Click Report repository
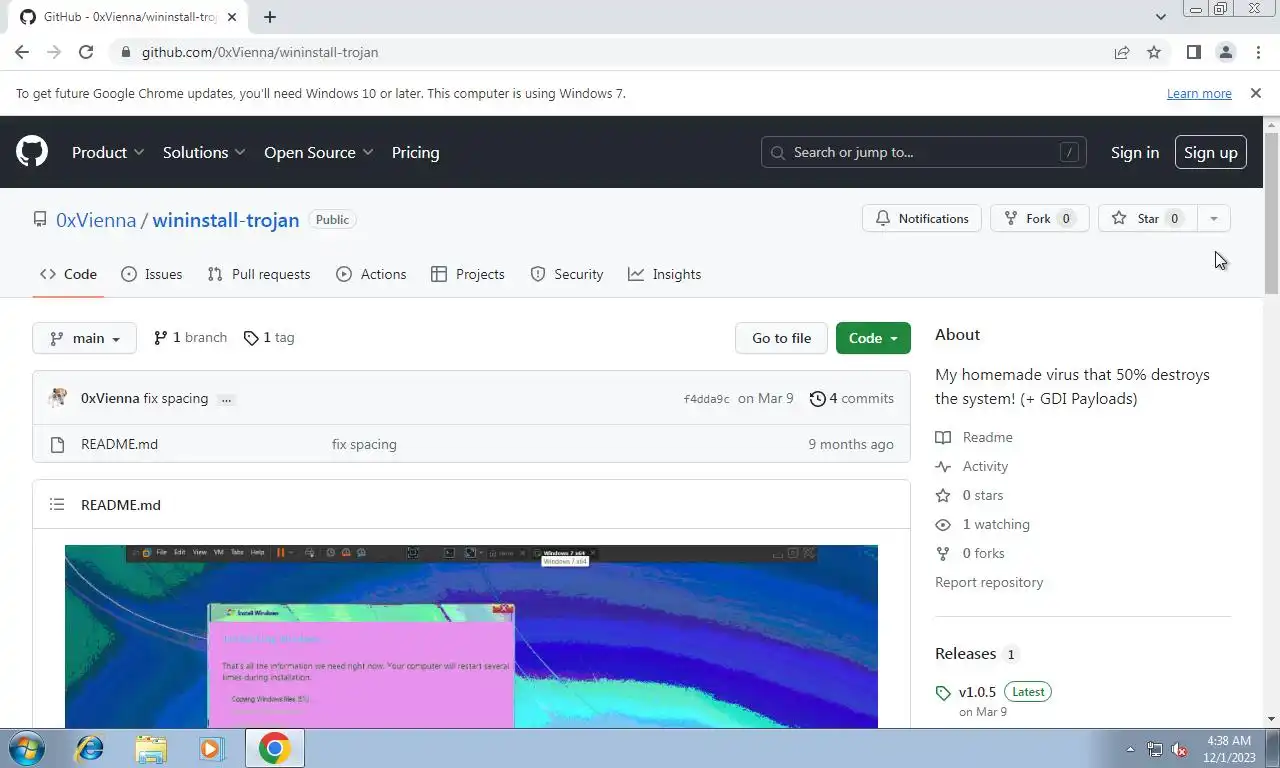The image size is (1280, 768). 989,582
